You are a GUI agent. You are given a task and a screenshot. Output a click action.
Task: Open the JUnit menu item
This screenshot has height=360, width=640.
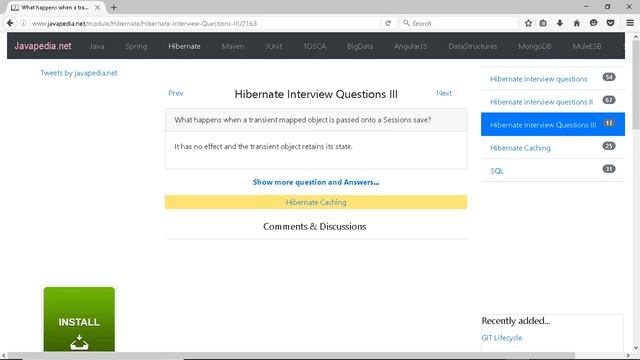(273, 46)
